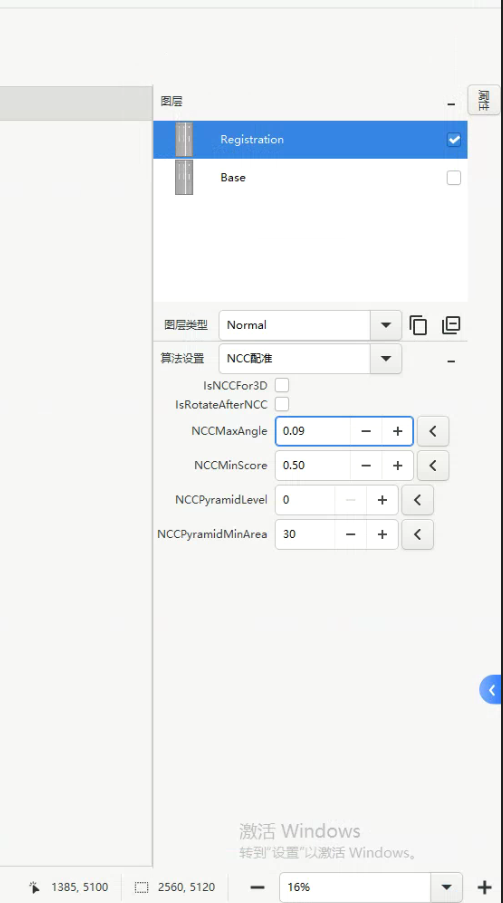Screen dimensions: 503x903
Task: Collapse the 图层 panel section
Action: (451, 104)
